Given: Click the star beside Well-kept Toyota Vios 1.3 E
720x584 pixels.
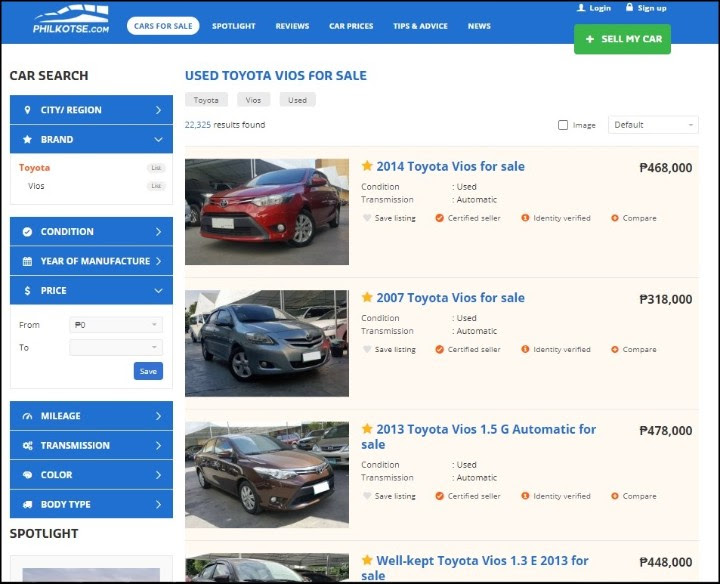Looking at the screenshot, I should (367, 560).
